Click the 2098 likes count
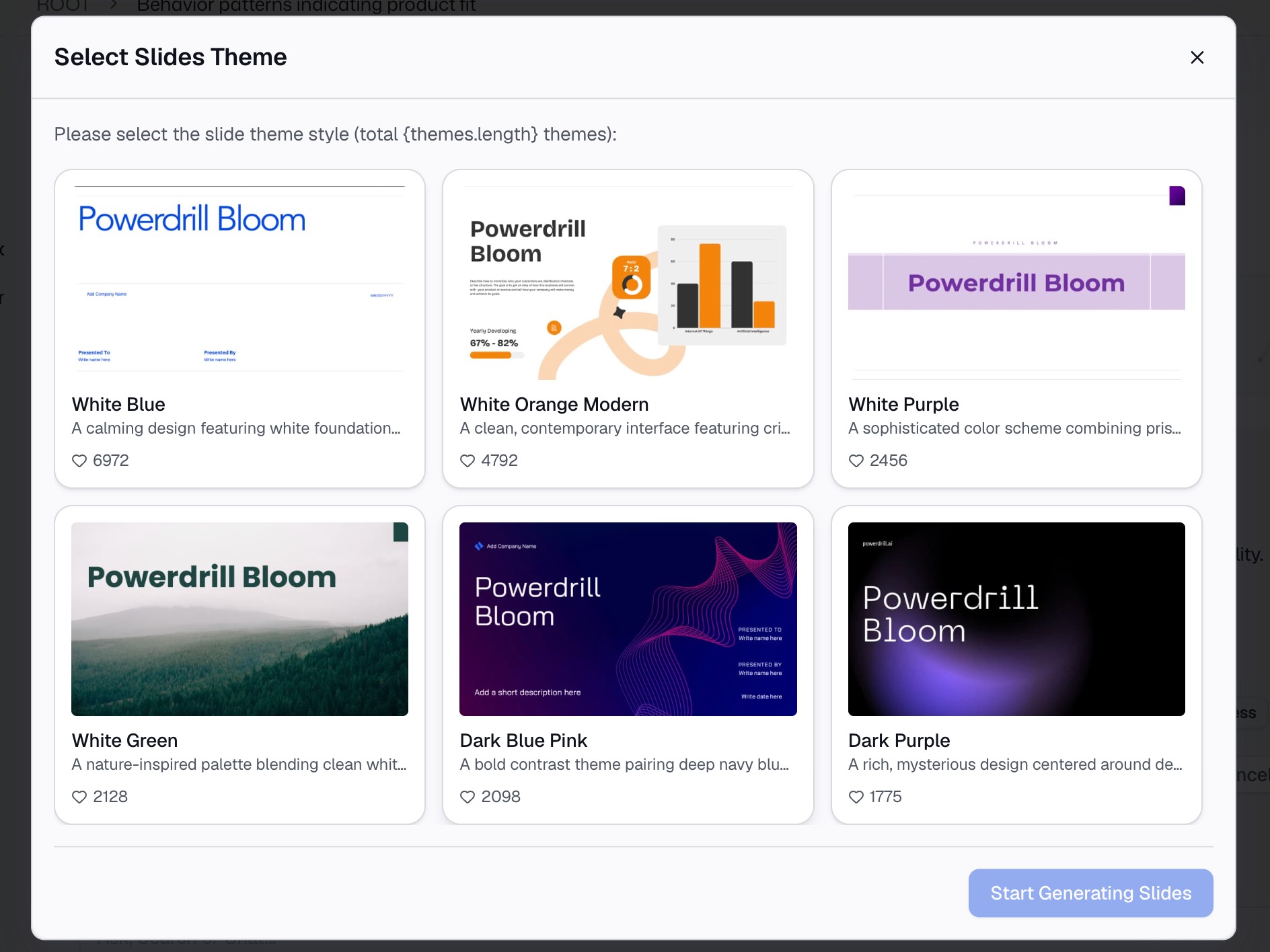Viewport: 1270px width, 952px height. pyautogui.click(x=501, y=797)
